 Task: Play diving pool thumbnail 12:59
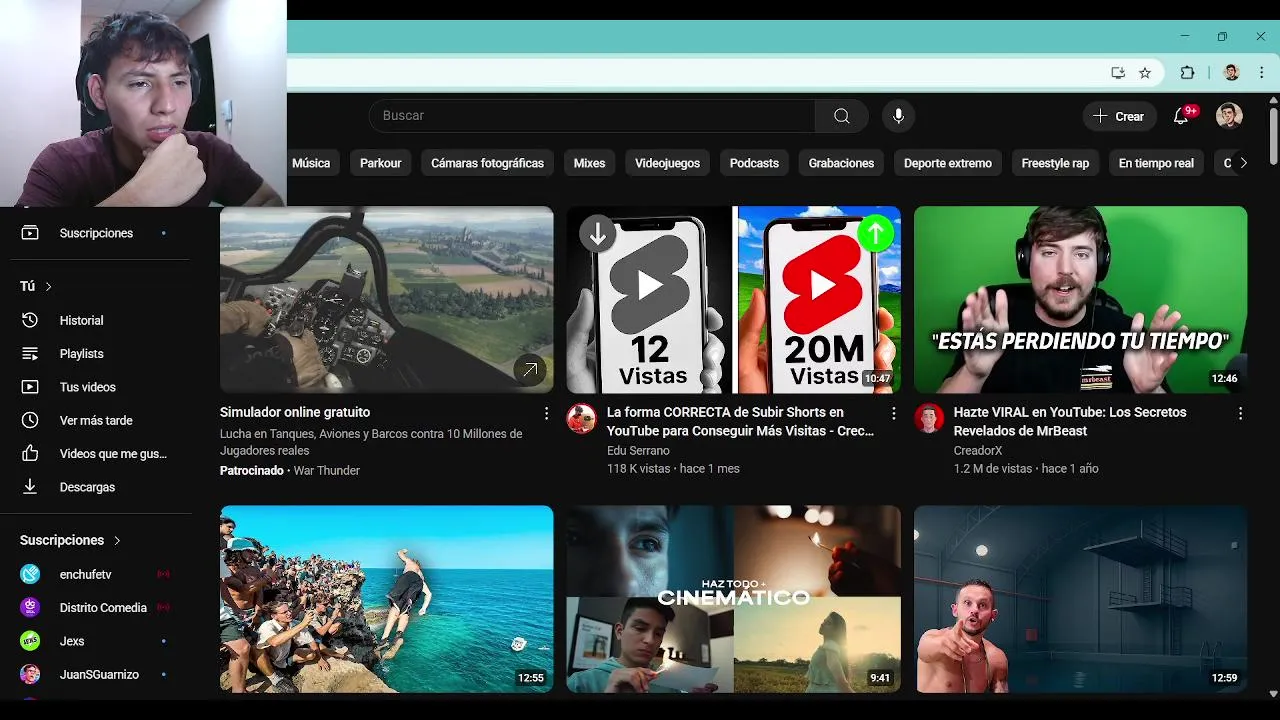tap(1081, 599)
